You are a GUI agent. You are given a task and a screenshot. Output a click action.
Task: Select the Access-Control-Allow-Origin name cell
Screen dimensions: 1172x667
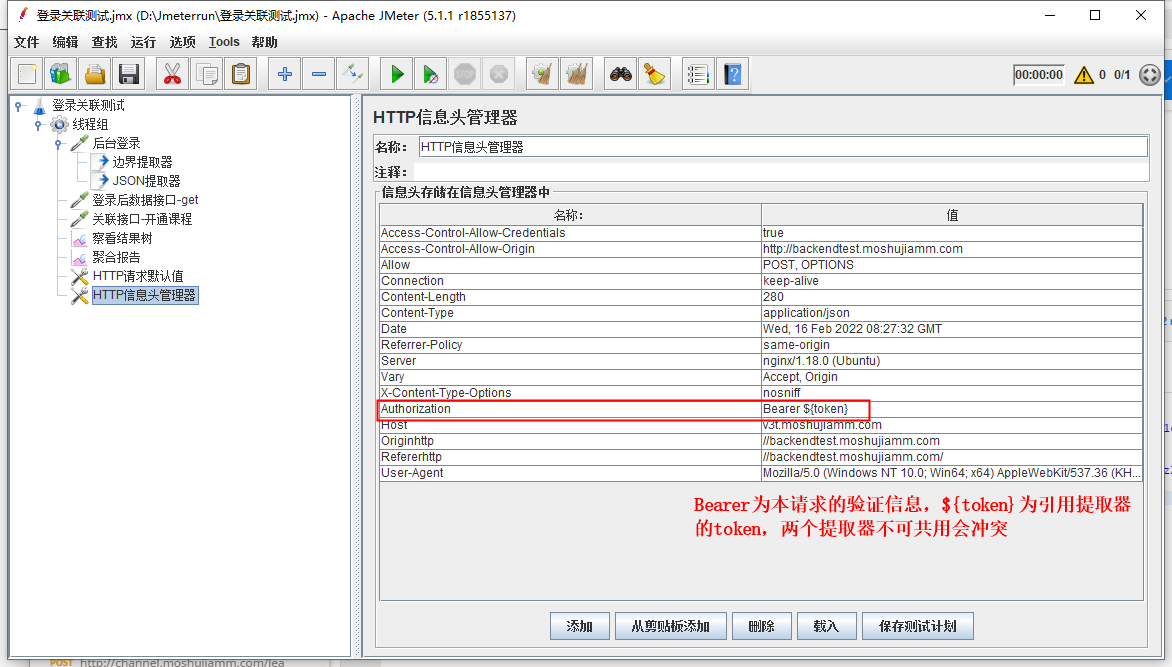click(x=570, y=248)
